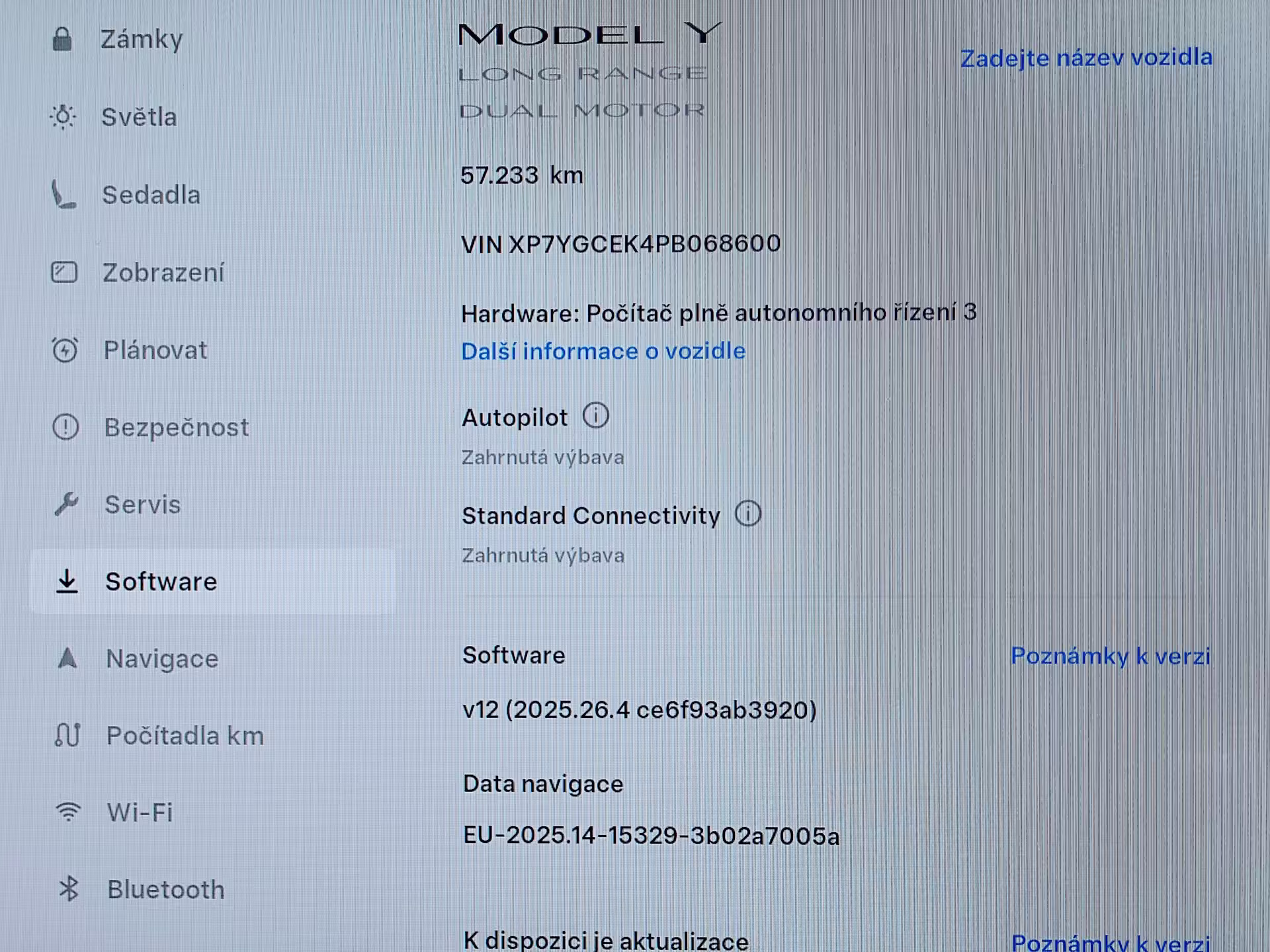Image resolution: width=1270 pixels, height=952 pixels.
Task: Click the Bluetooth symbol icon
Action: (x=69, y=889)
